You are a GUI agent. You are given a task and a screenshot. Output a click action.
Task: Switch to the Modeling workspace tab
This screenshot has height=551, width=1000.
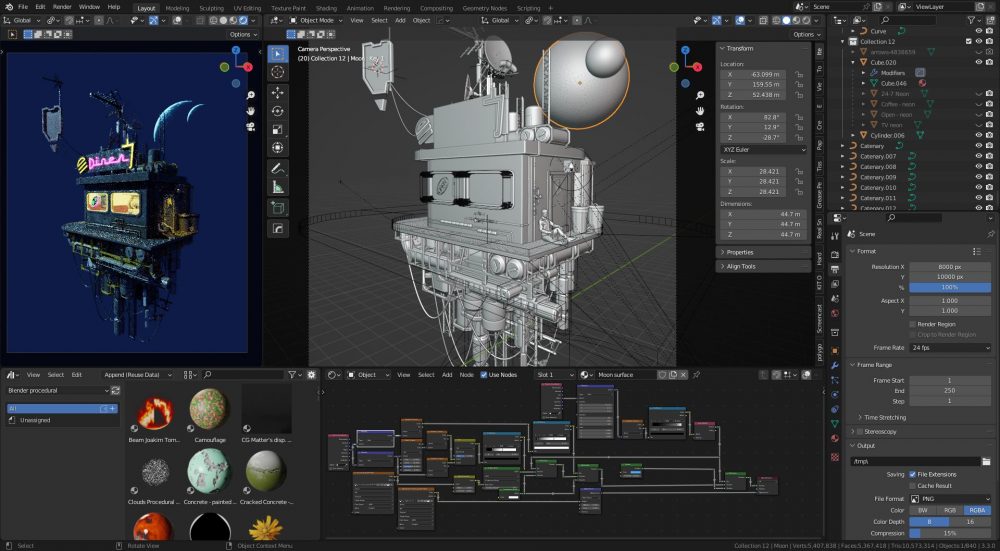[x=177, y=8]
